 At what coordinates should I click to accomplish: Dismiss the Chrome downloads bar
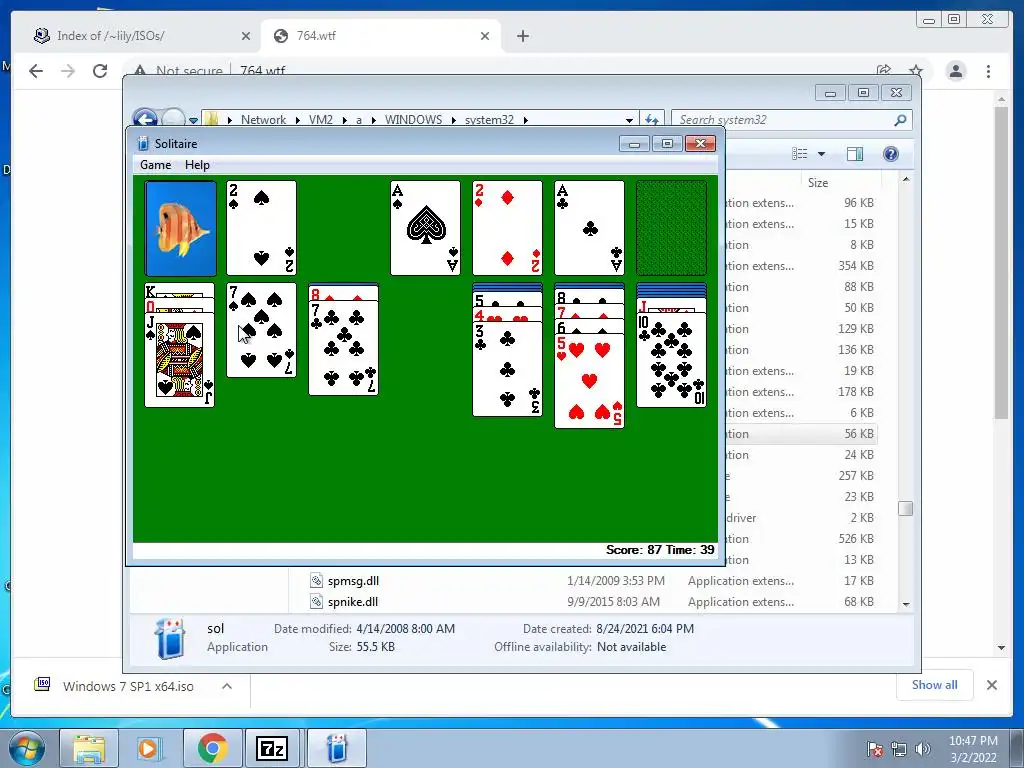point(992,685)
